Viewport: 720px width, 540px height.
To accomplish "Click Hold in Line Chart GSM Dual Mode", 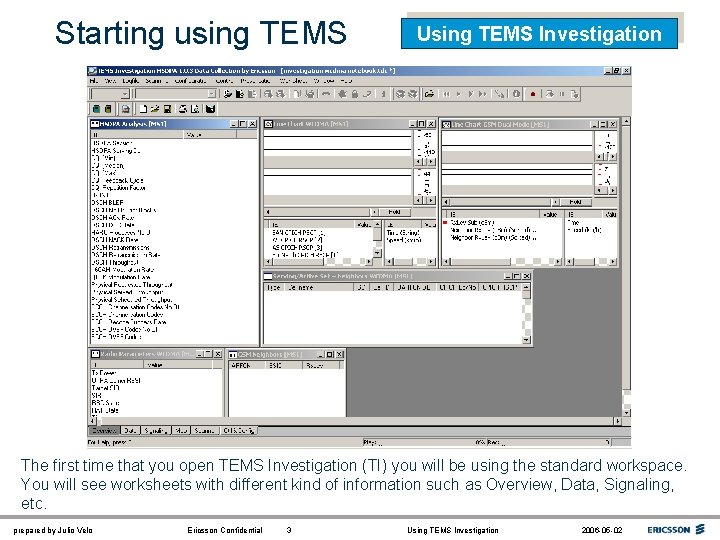I will tap(575, 202).
